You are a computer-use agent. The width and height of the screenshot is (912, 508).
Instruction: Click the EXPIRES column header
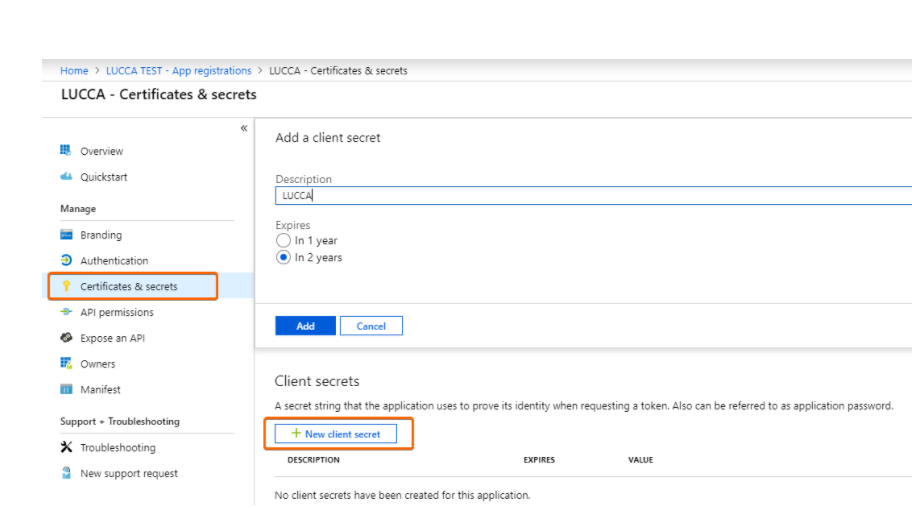[539, 460]
